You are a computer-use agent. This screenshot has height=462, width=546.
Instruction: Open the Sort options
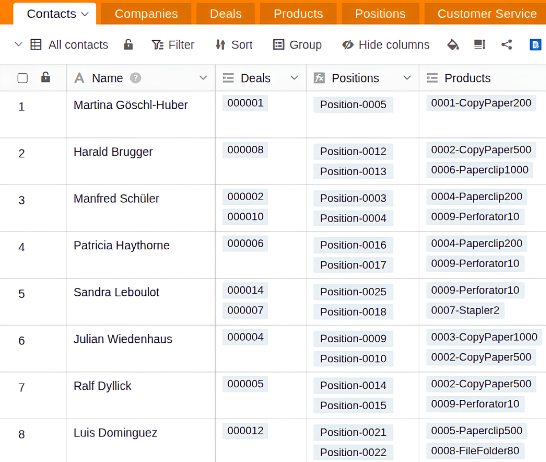pos(234,45)
